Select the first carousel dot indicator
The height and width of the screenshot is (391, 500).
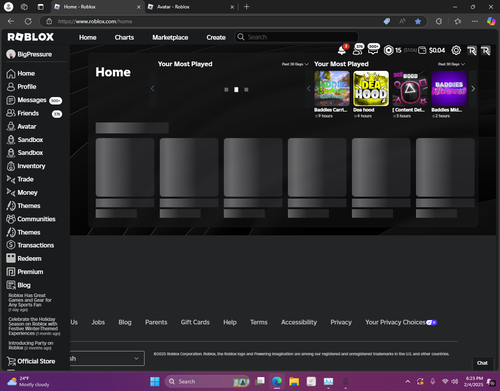[x=226, y=90]
